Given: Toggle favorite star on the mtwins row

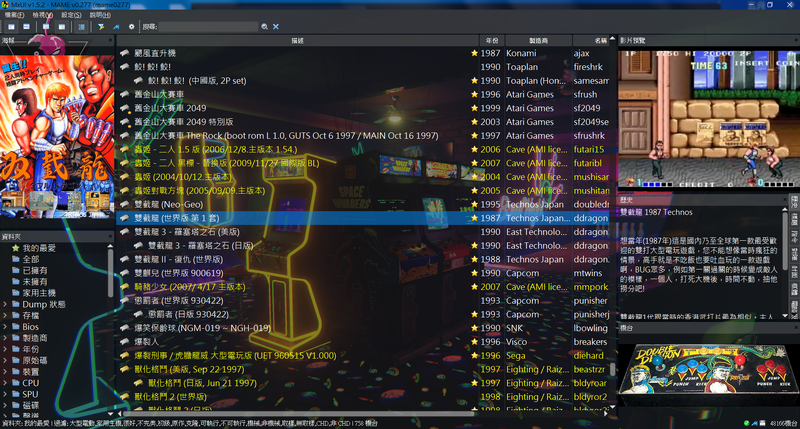Looking at the screenshot, I should pyautogui.click(x=474, y=273).
